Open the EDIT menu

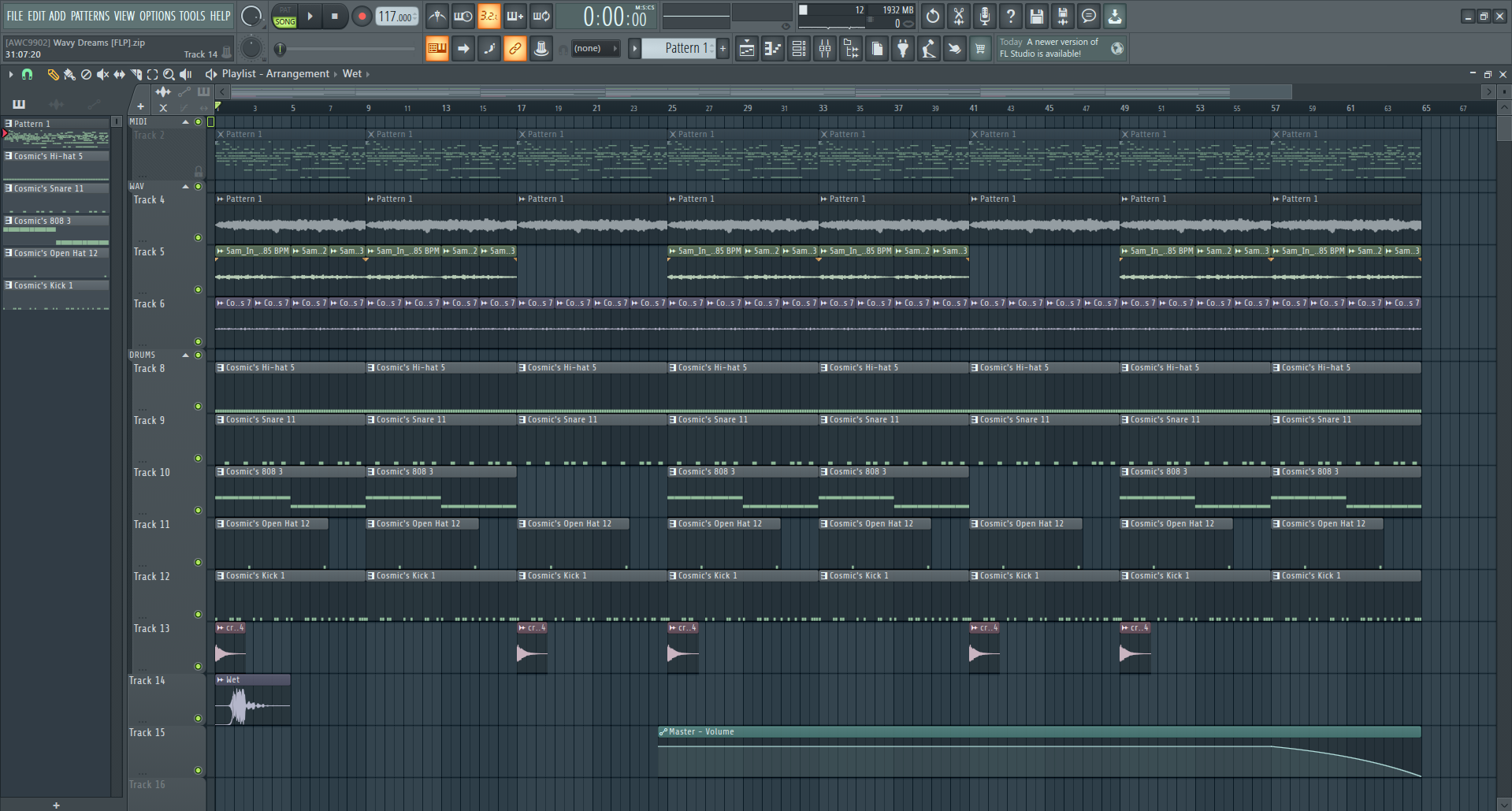[36, 16]
